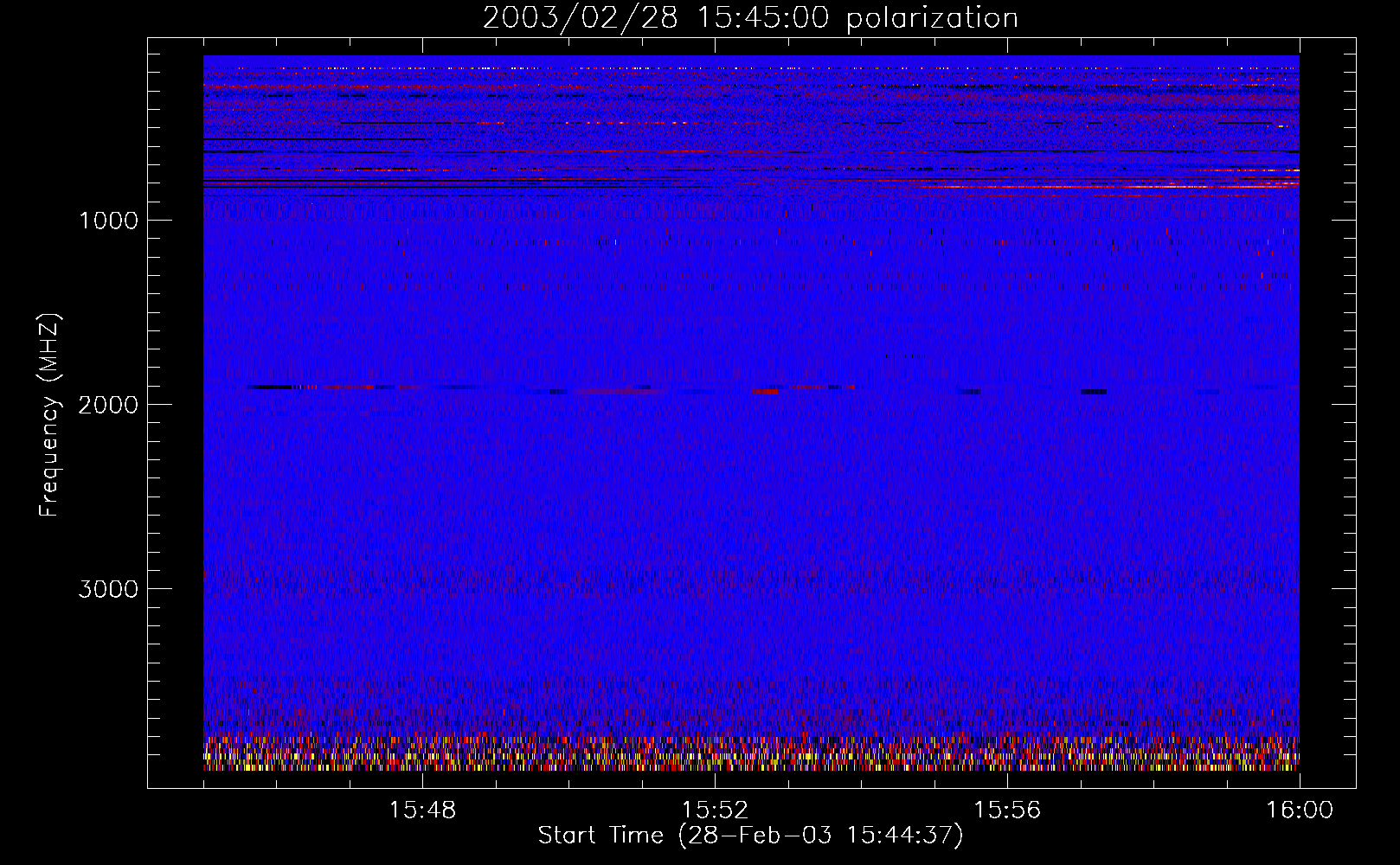Click the 1000 frequency tick label
The image size is (1400, 865).
click(x=108, y=221)
